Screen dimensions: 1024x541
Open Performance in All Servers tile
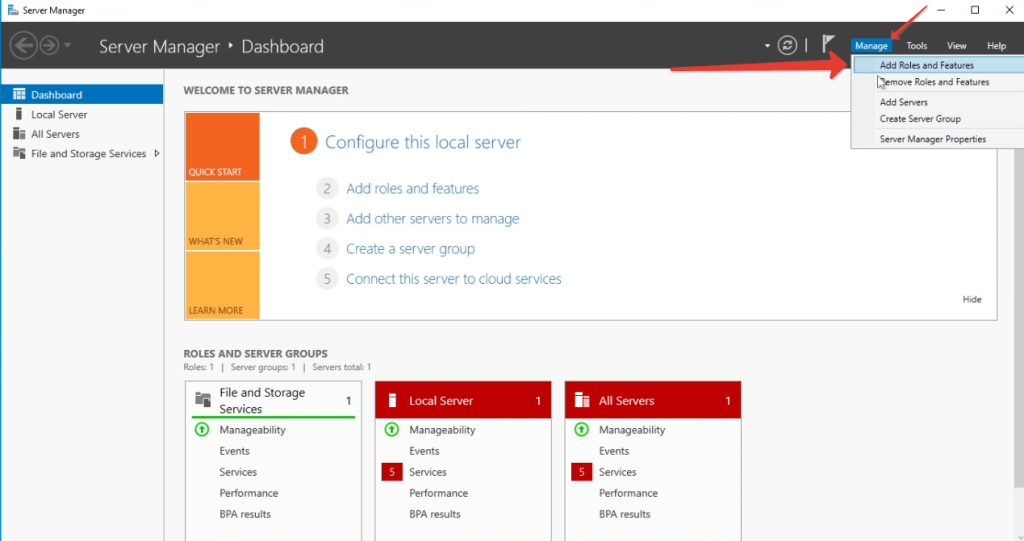(x=628, y=493)
